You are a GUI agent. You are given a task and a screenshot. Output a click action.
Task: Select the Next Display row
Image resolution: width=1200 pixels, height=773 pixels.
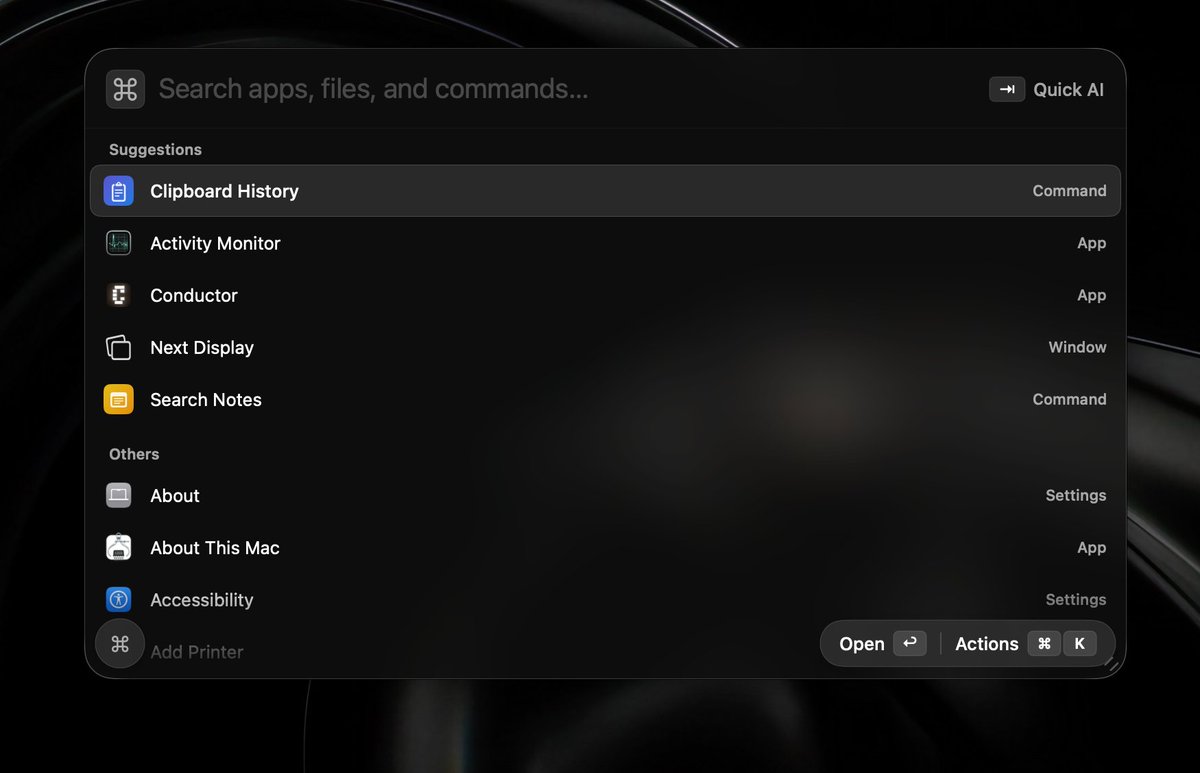(605, 347)
